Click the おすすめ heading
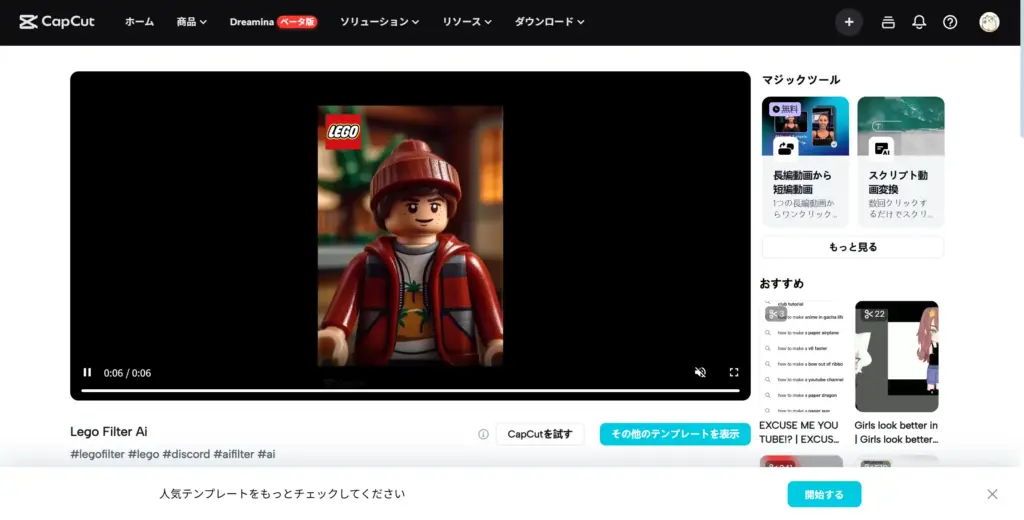The image size is (1024, 520). click(781, 284)
